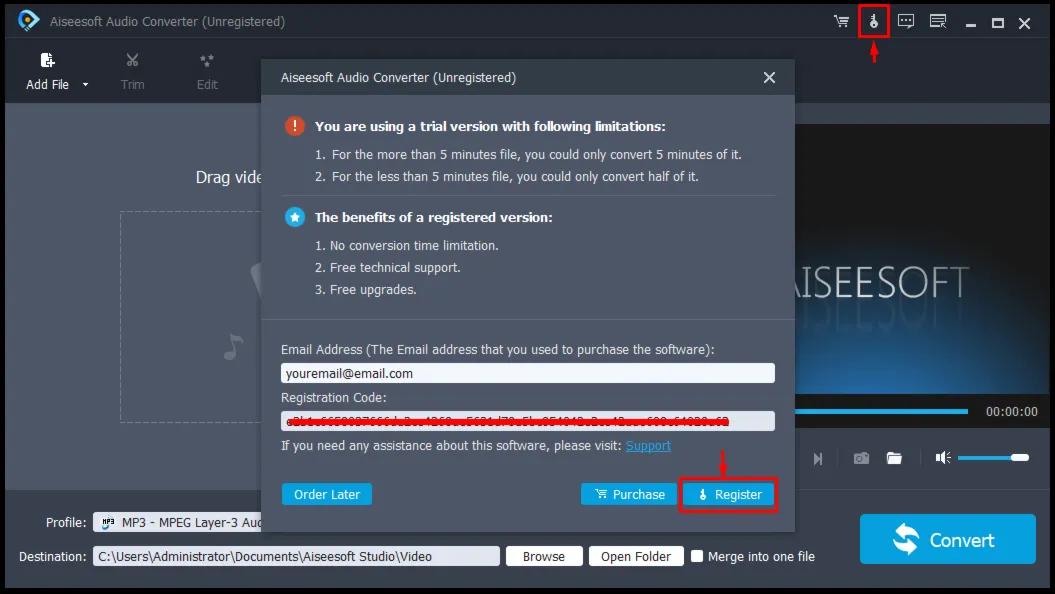Click the Aiseesoft logo icon in title bar

coord(28,21)
